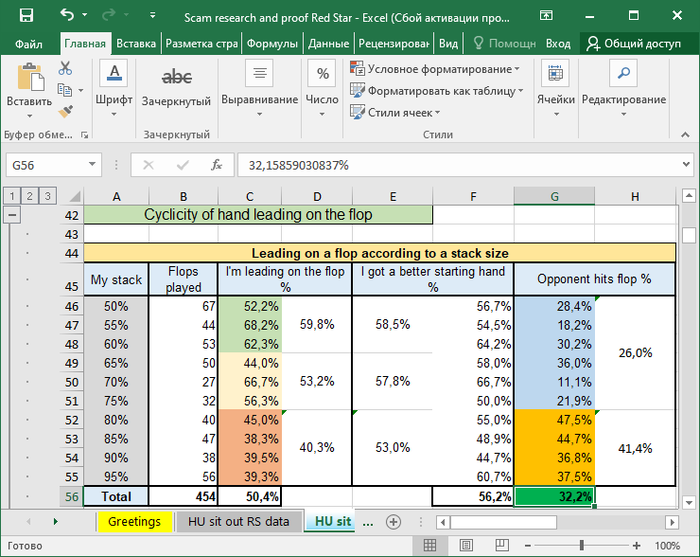Switch to Normal view icon

pos(430,545)
